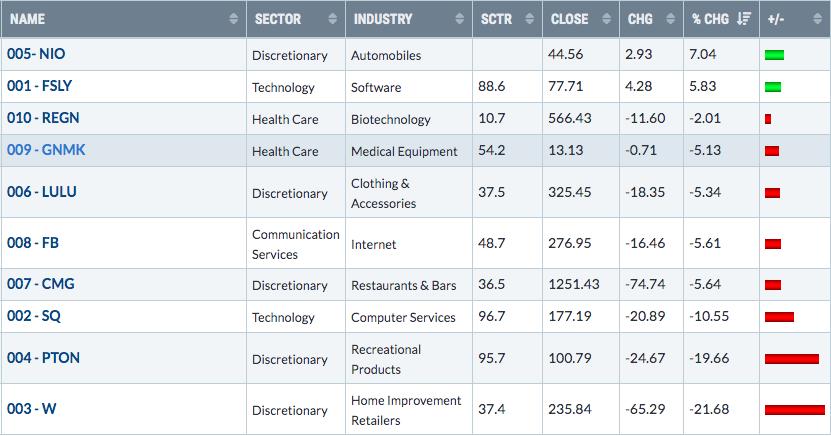Sort by CLOSE column arrows
The image size is (831, 436).
point(607,19)
